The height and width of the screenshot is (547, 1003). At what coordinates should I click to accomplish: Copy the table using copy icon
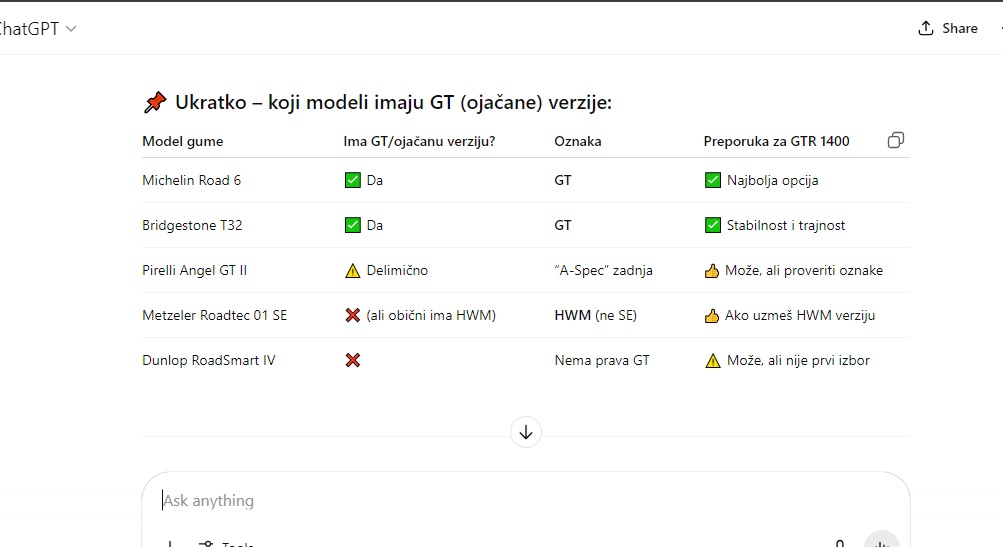coord(896,140)
